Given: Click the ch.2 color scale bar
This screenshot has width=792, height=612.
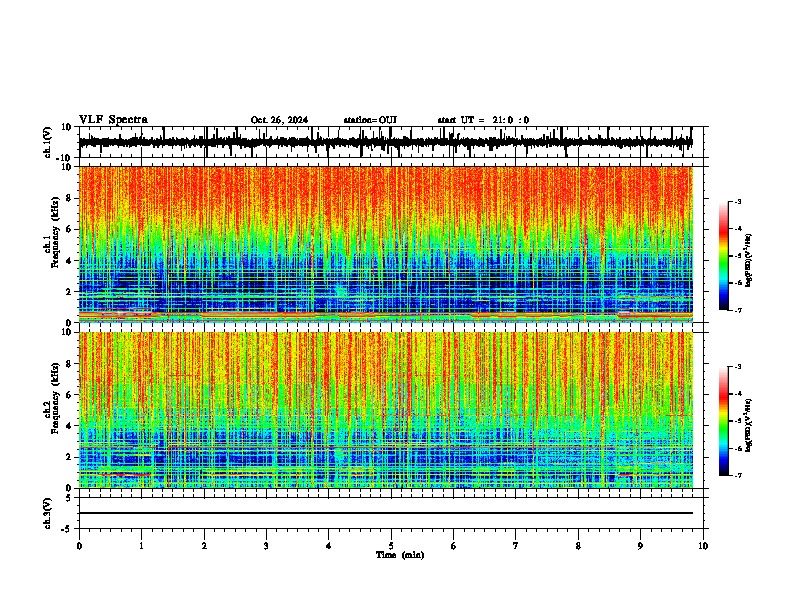Looking at the screenshot, I should (x=723, y=421).
